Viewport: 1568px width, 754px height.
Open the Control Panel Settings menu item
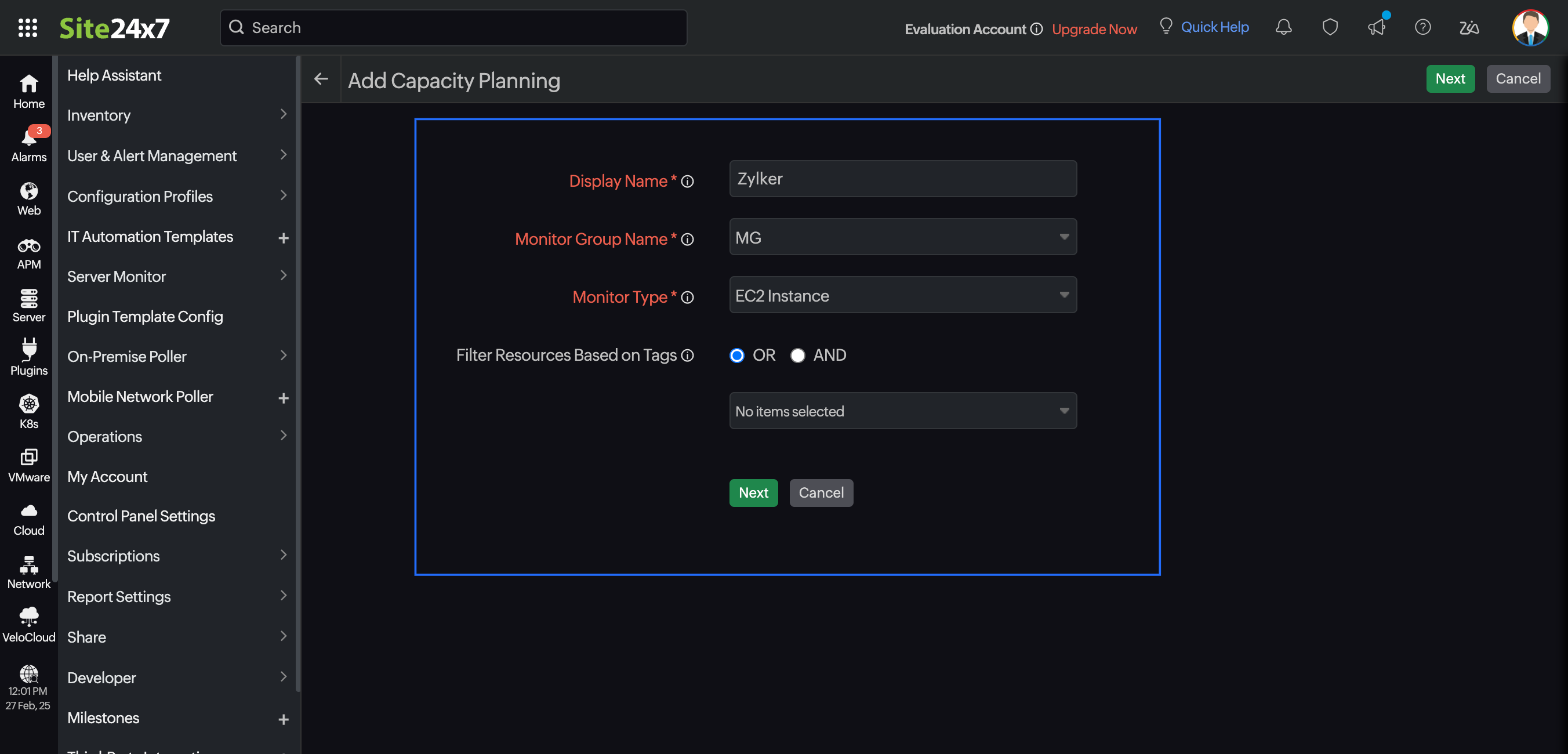click(141, 516)
